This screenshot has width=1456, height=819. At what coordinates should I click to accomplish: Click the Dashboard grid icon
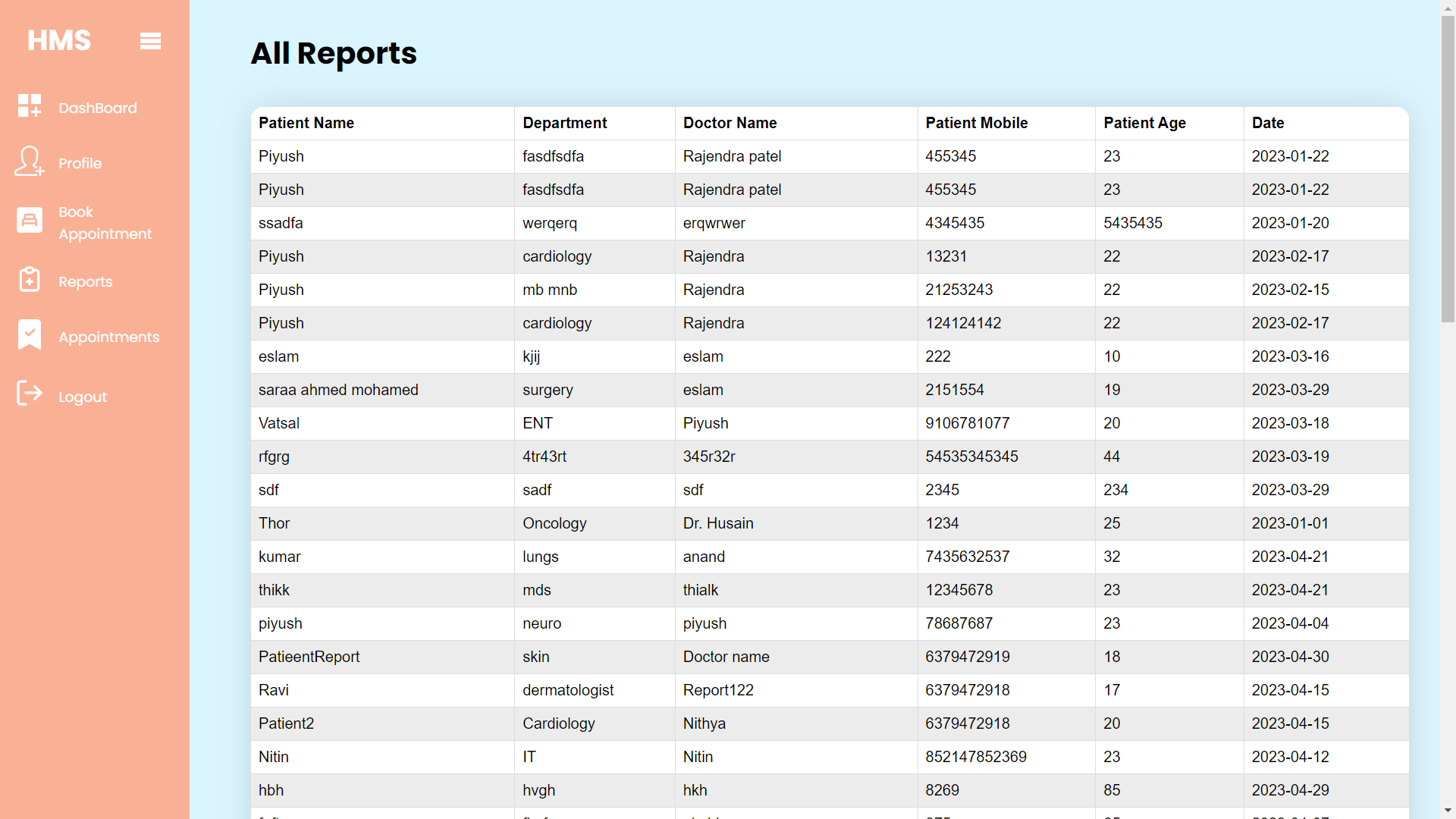click(x=30, y=105)
